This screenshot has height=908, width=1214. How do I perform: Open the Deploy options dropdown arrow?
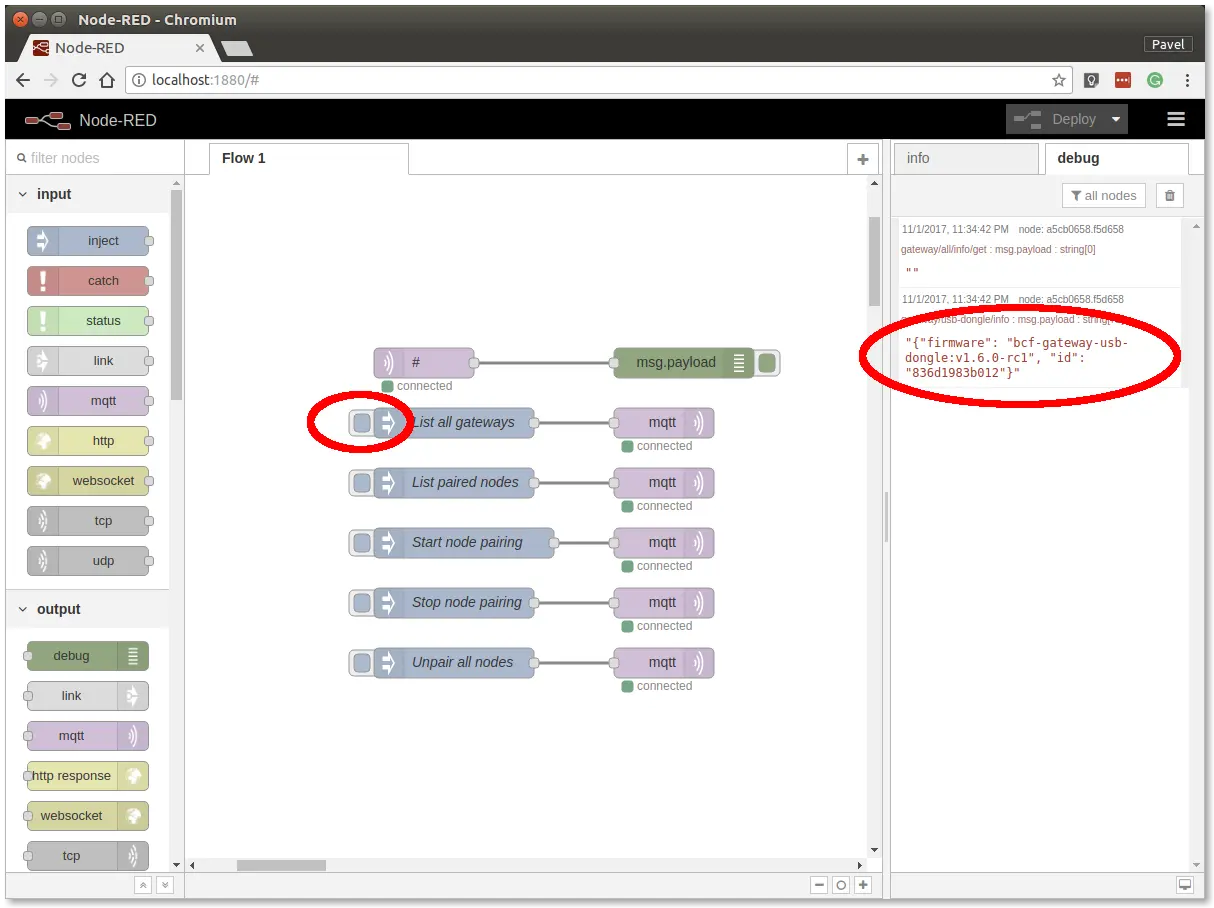coord(1116,119)
